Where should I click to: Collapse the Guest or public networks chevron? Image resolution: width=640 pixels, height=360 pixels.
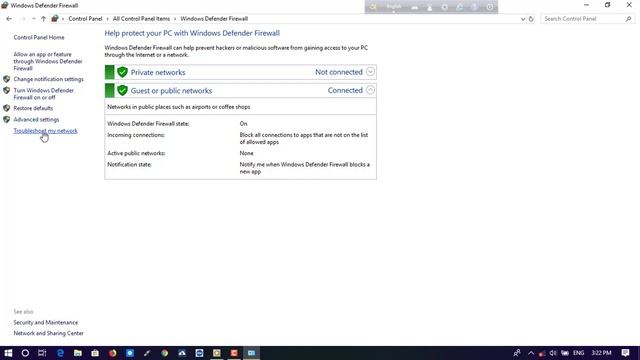370,90
